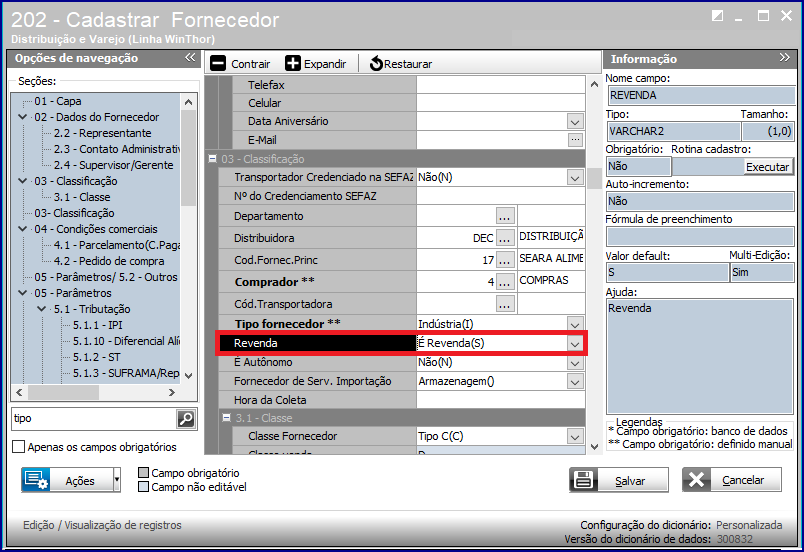The height and width of the screenshot is (552, 804).
Task: Open the Distribuidora lookup button
Action: (x=505, y=238)
